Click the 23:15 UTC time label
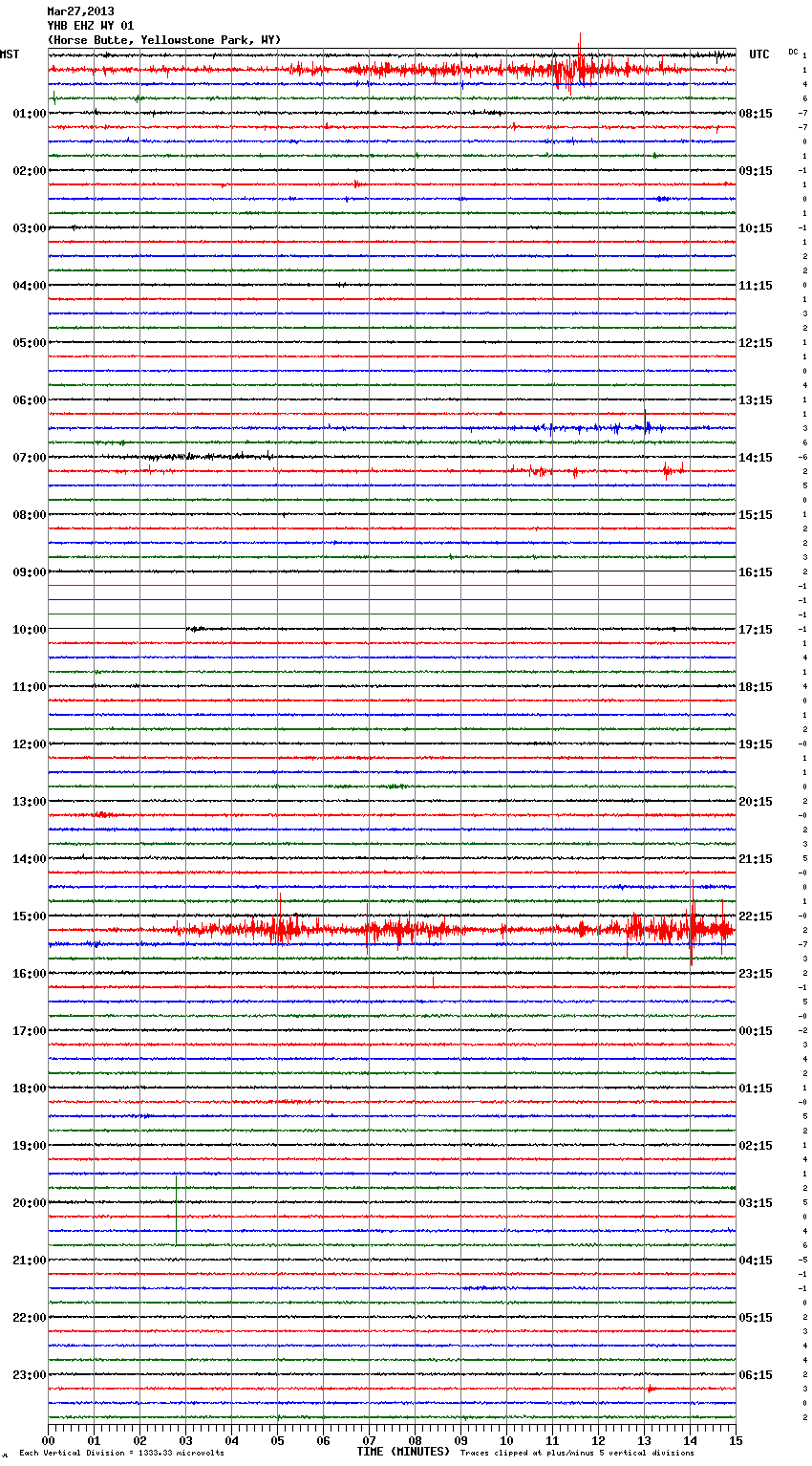Viewport: 812px width, 1466px height. click(756, 974)
